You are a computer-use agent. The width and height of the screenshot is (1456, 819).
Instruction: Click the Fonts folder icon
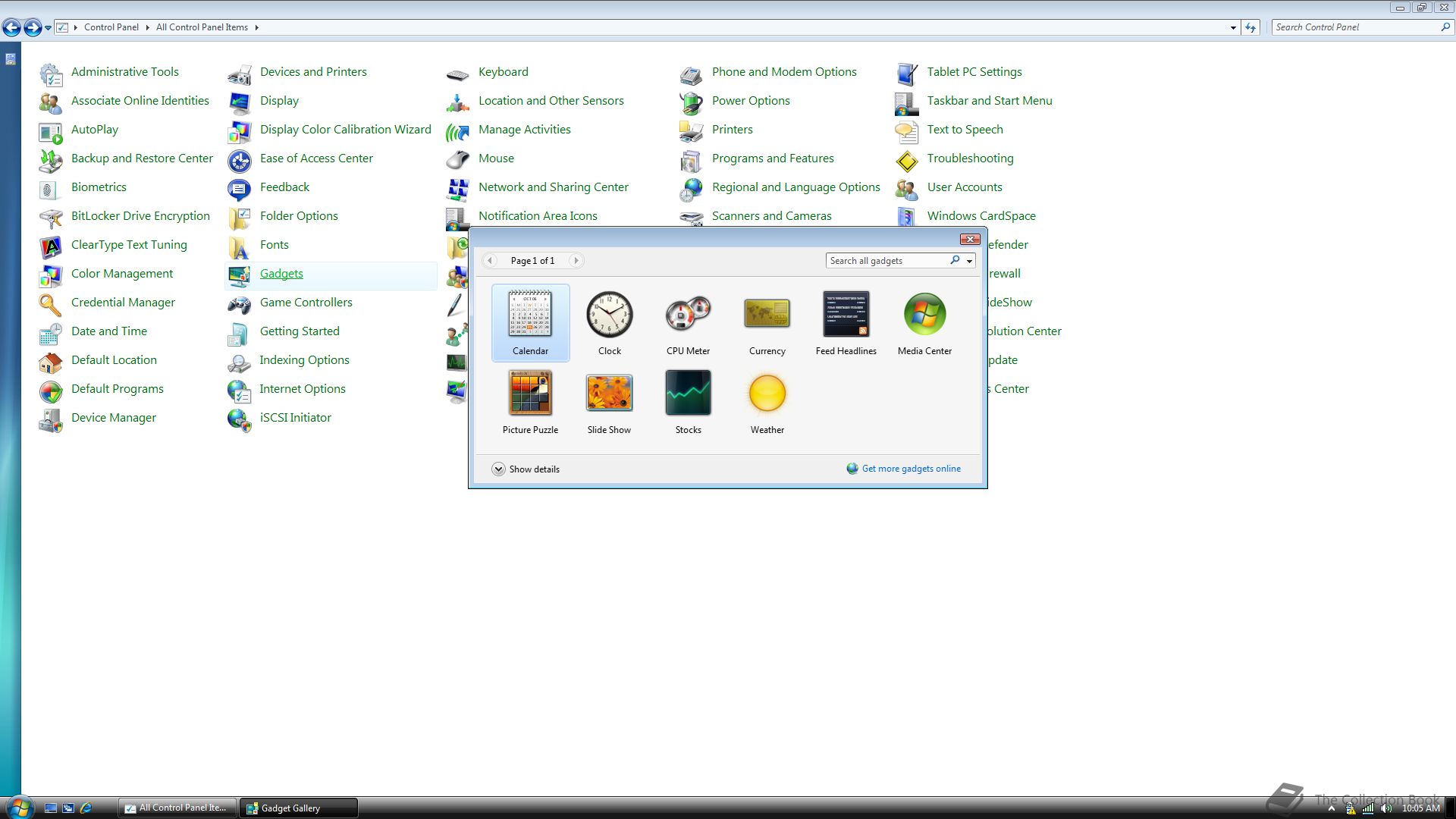(x=240, y=246)
